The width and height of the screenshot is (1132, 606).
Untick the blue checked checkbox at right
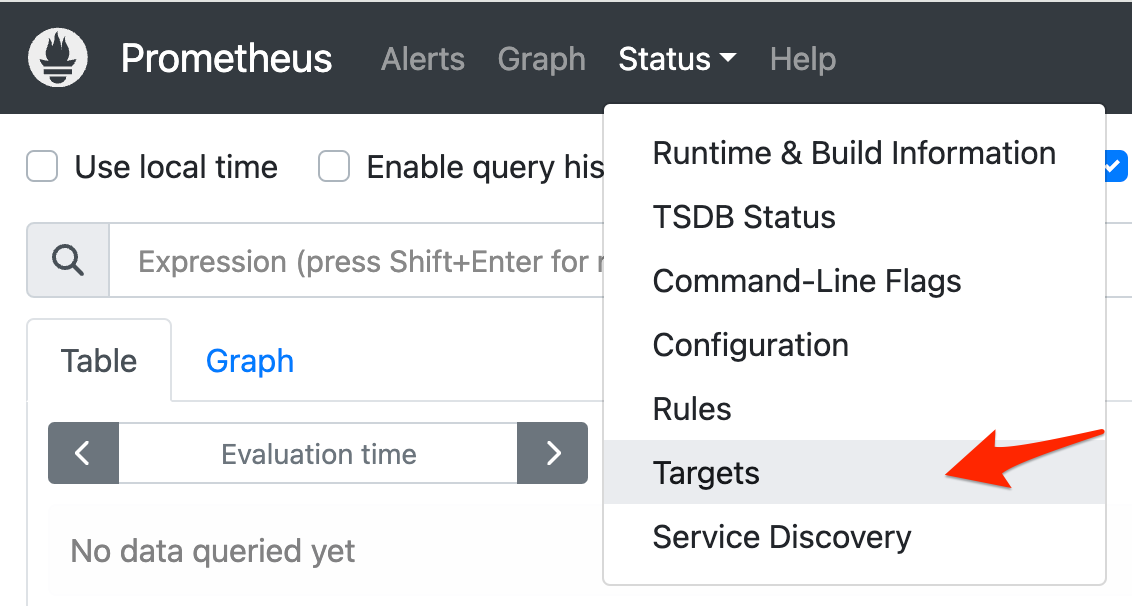(x=1116, y=167)
